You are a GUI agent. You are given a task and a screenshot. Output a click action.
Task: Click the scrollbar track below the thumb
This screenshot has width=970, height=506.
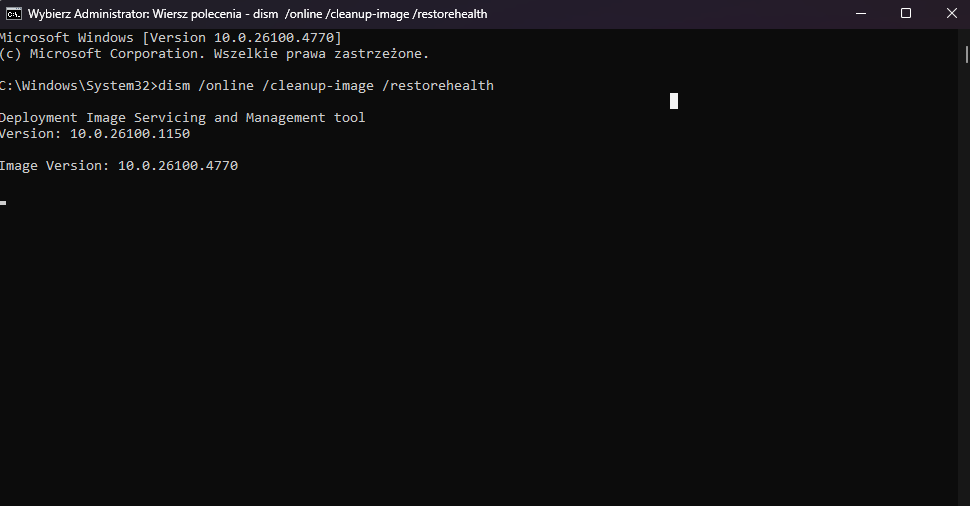[967, 278]
